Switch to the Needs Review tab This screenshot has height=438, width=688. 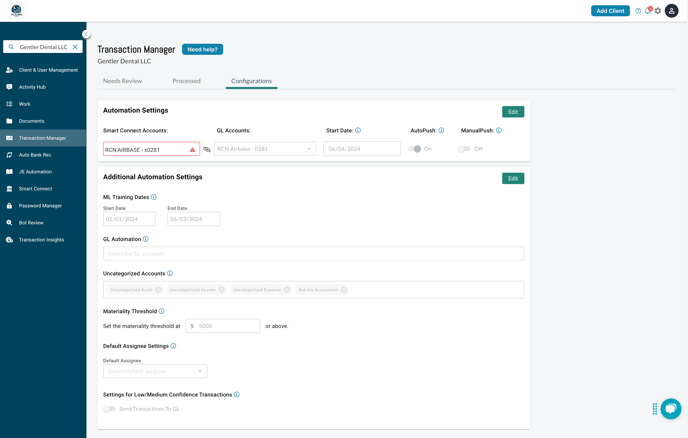(x=122, y=81)
